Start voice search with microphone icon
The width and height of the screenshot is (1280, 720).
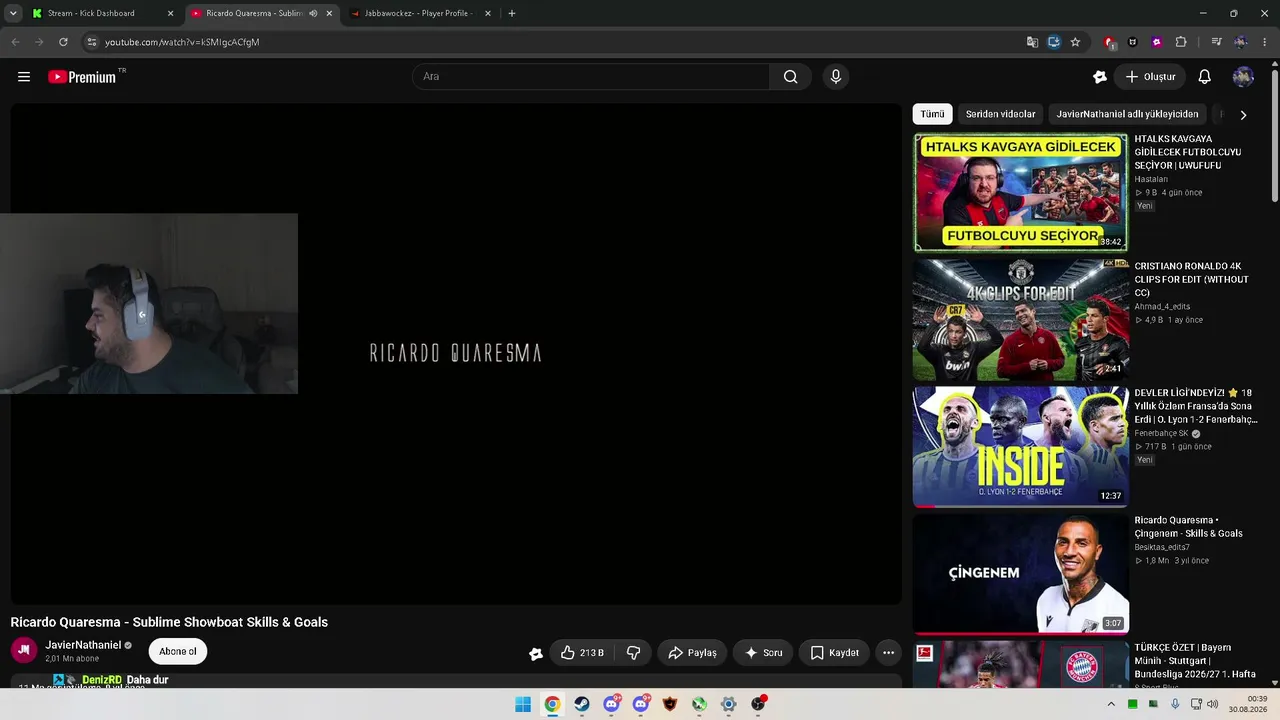click(836, 77)
